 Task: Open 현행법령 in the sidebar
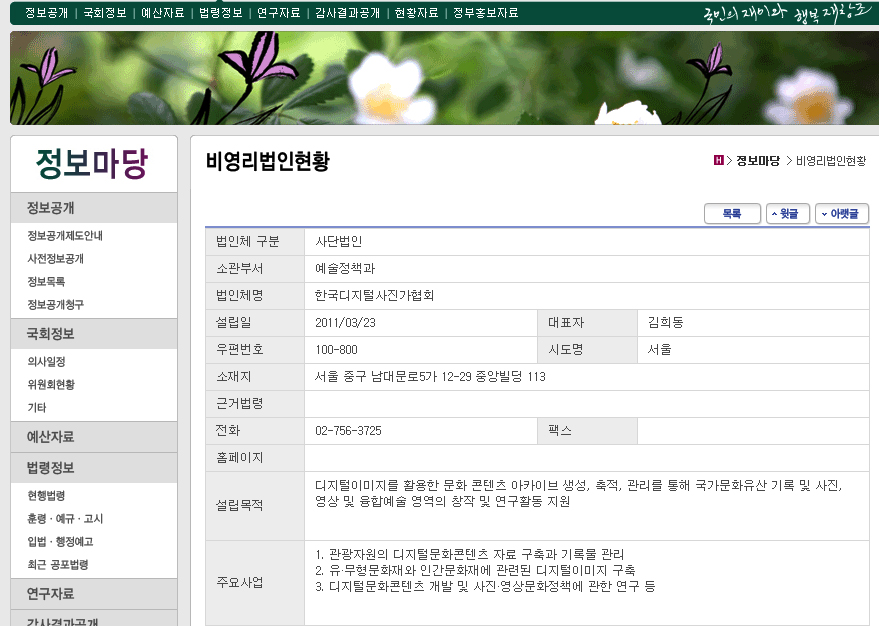point(46,496)
